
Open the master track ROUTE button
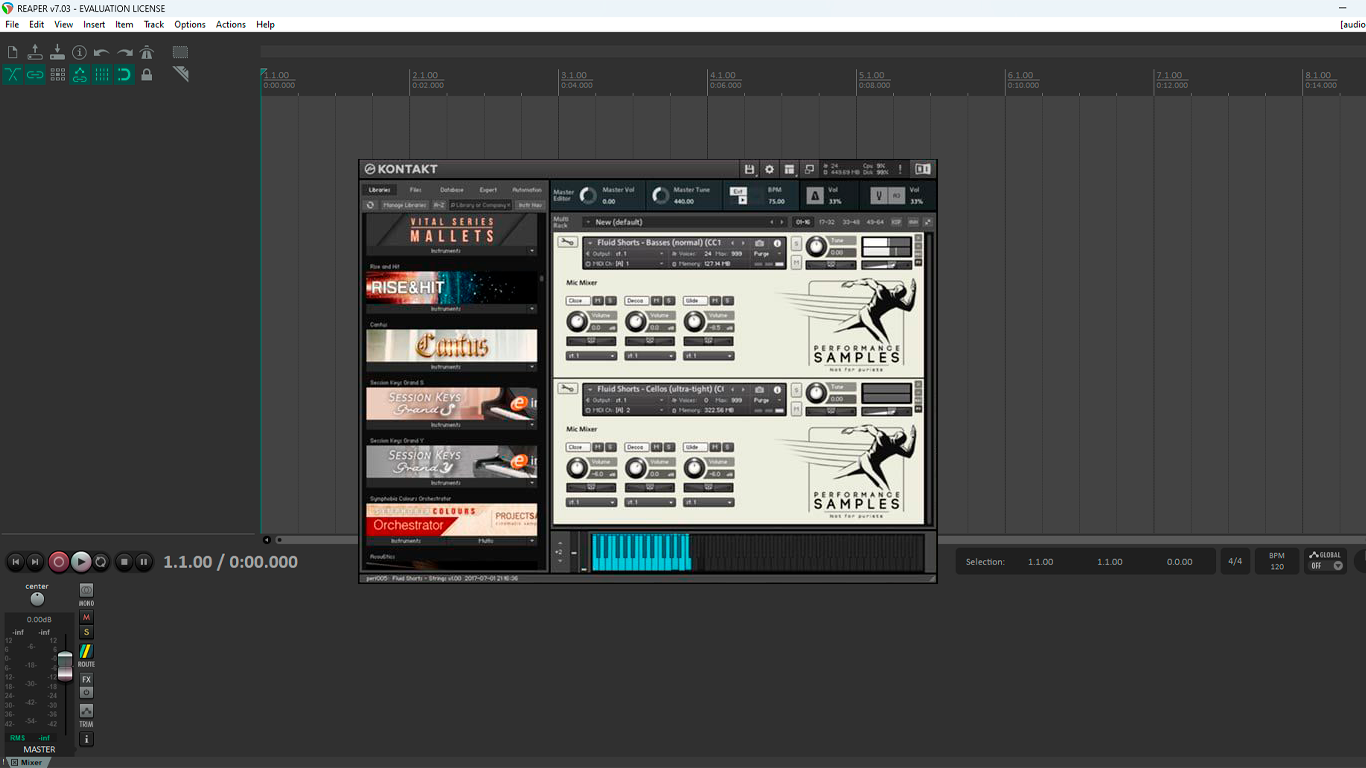tap(86, 652)
